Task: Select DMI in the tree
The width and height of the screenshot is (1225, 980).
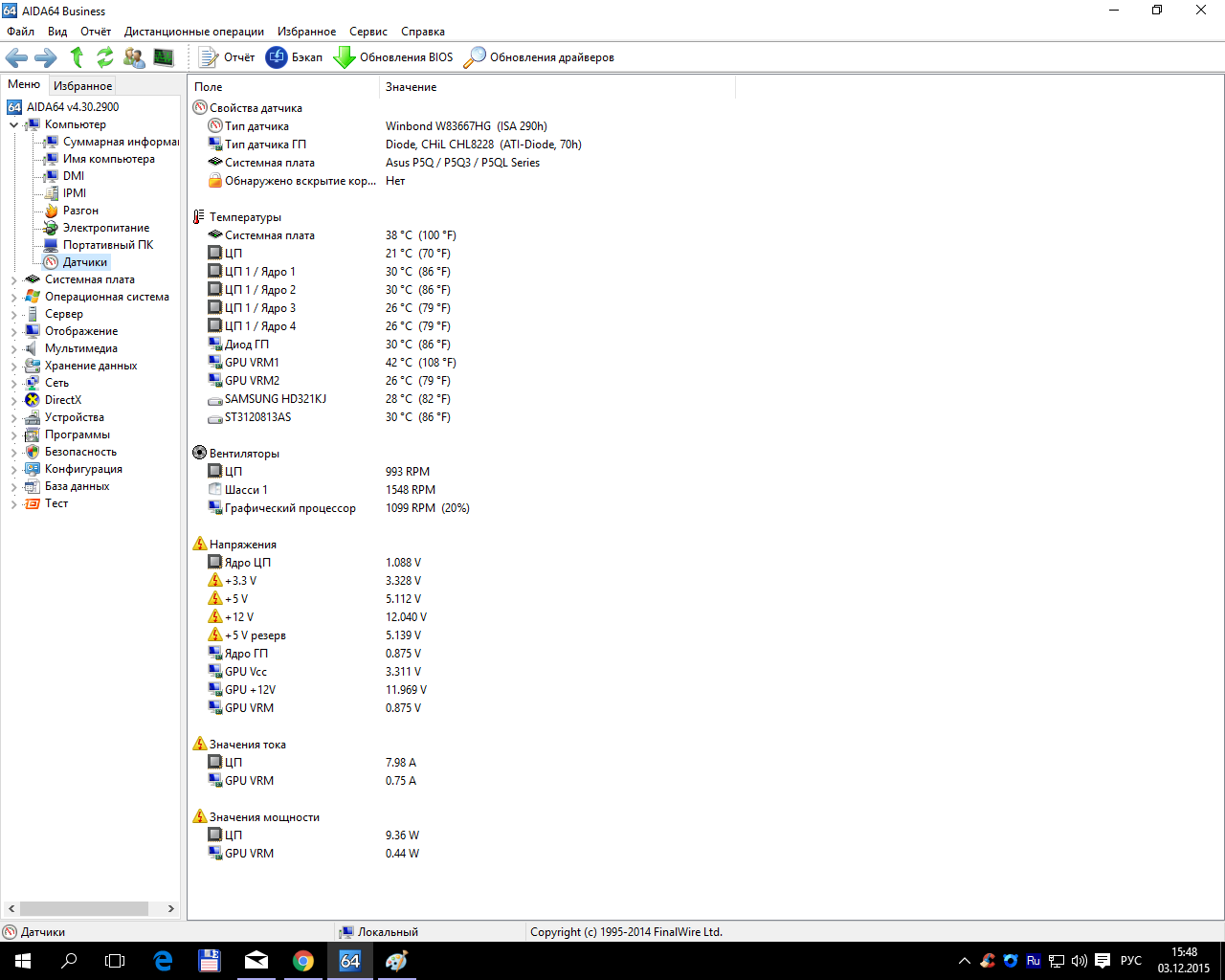Action: click(74, 176)
